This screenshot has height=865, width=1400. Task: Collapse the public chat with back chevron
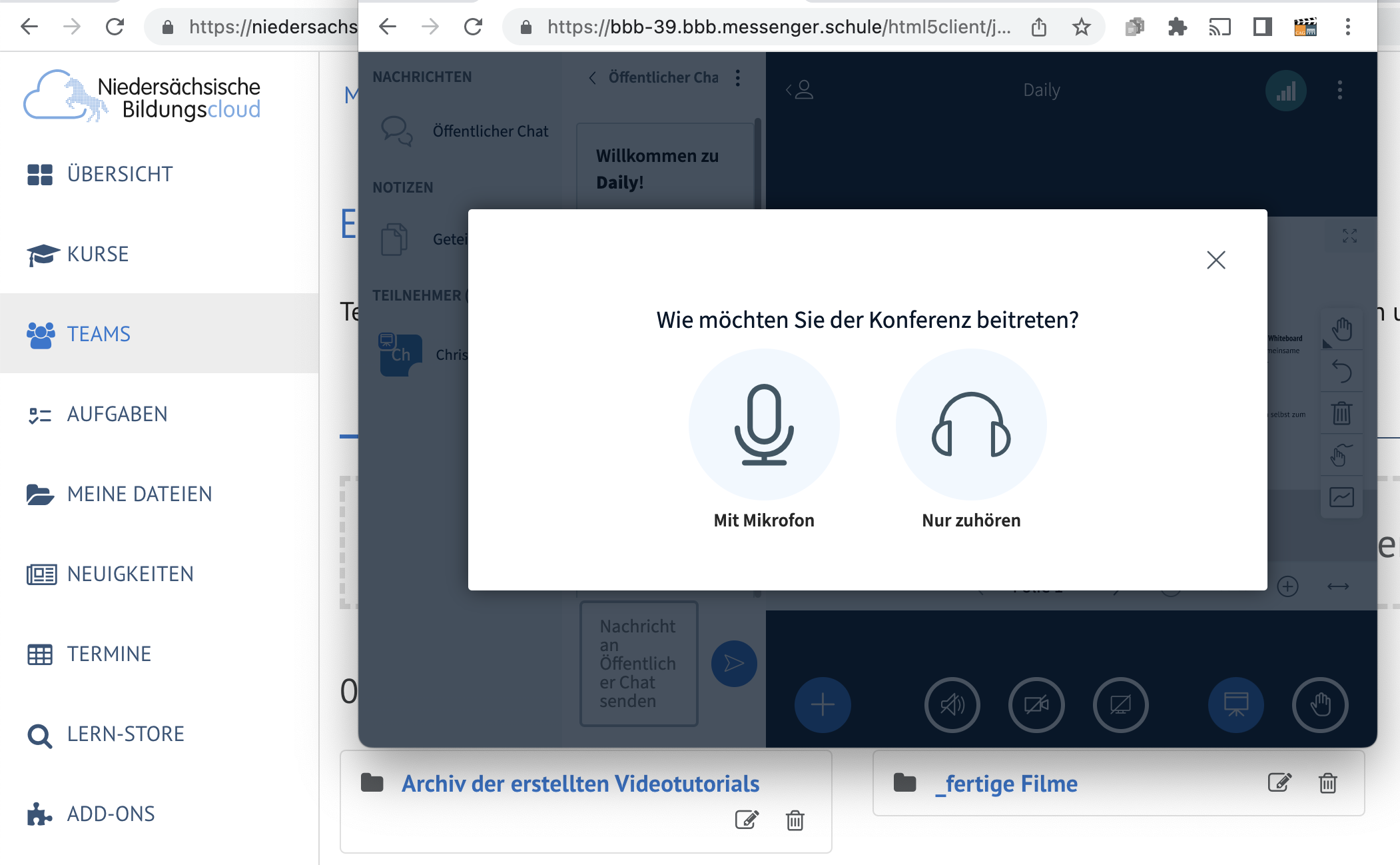[591, 77]
